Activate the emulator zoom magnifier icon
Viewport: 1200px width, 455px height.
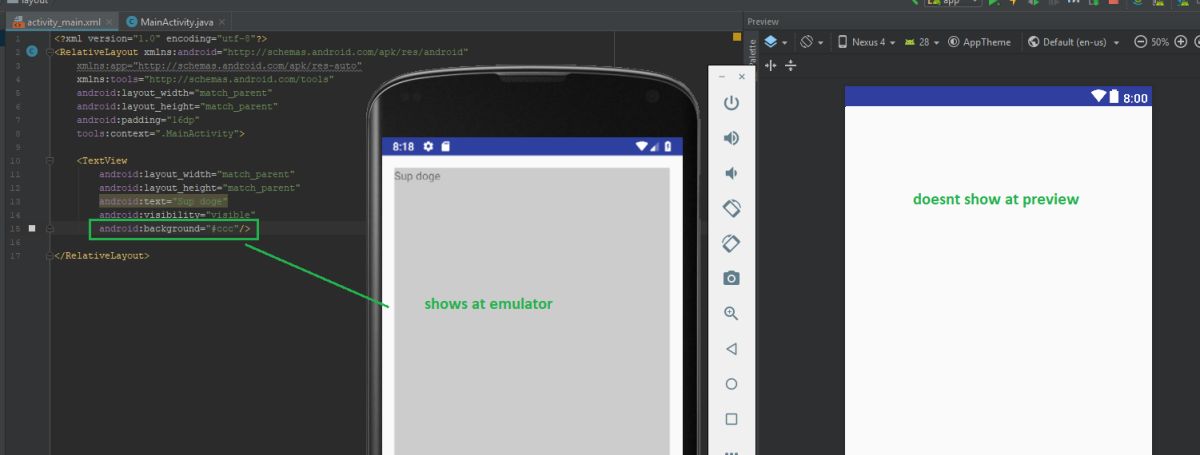click(x=731, y=313)
